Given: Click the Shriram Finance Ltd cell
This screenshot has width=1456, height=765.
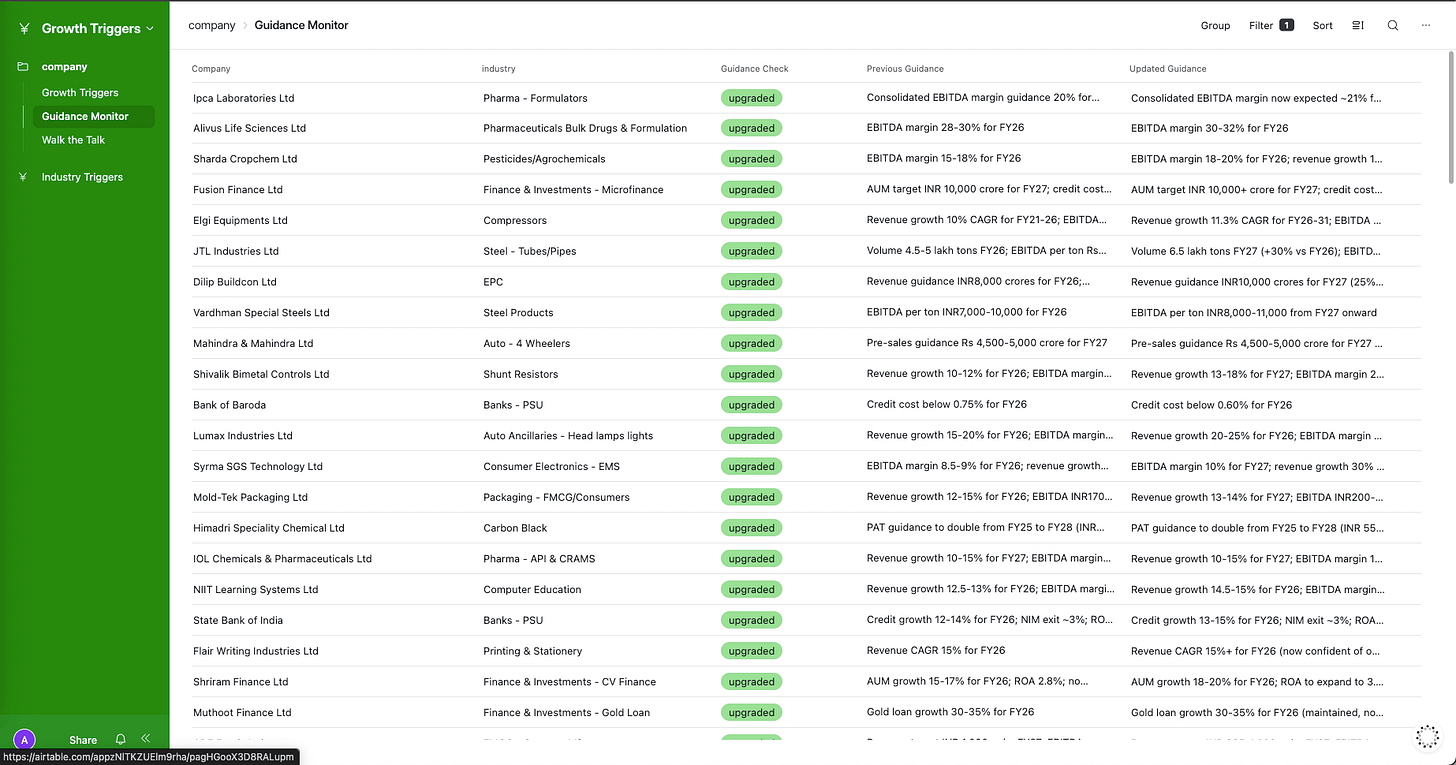Looking at the screenshot, I should pos(240,682).
